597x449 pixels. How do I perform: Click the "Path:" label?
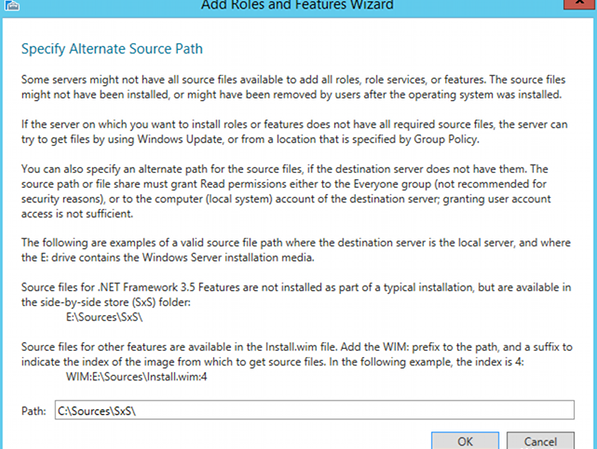34,411
